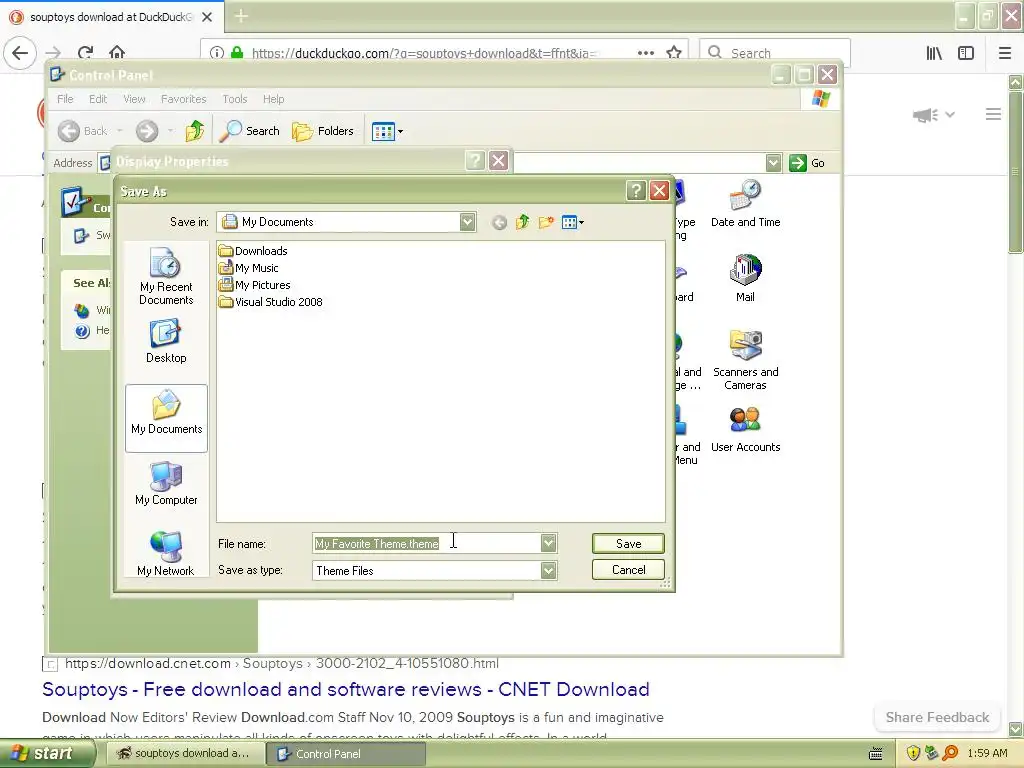Open page actions three-dot menu
The image size is (1024, 768).
pyautogui.click(x=646, y=53)
